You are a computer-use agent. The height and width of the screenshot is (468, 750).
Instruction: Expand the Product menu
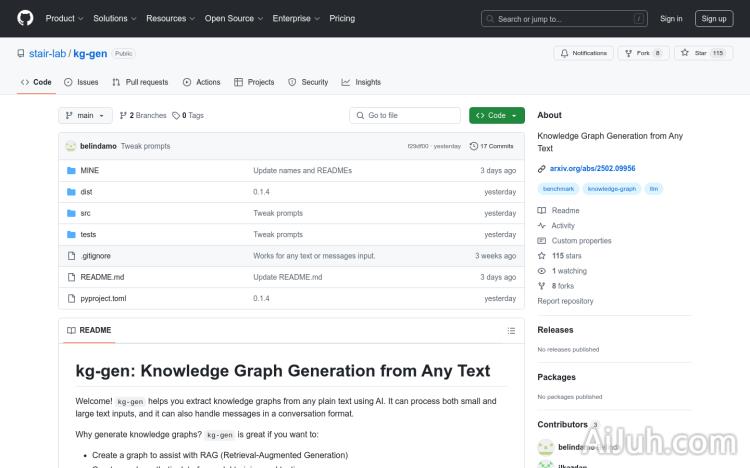[x=64, y=18]
